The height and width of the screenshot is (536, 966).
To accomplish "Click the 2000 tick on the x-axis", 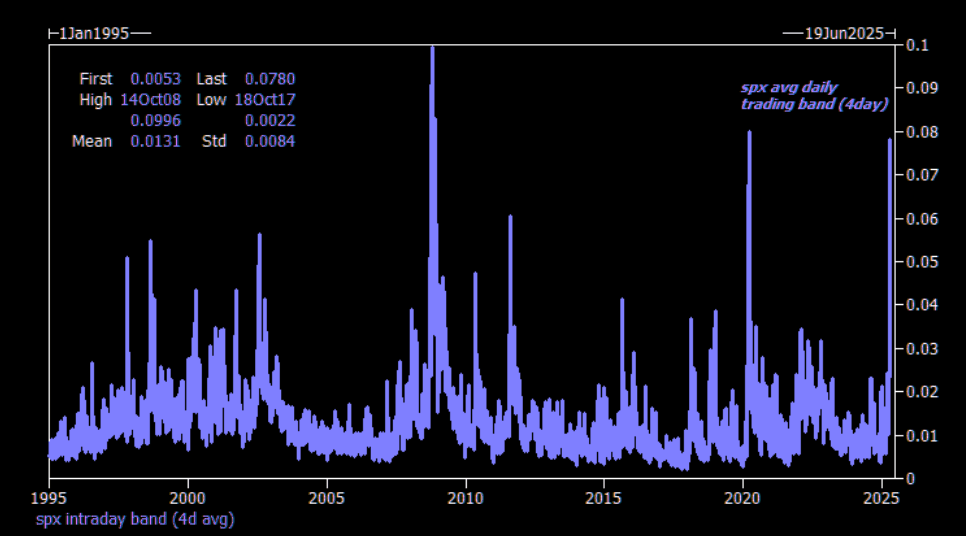I will coord(188,497).
